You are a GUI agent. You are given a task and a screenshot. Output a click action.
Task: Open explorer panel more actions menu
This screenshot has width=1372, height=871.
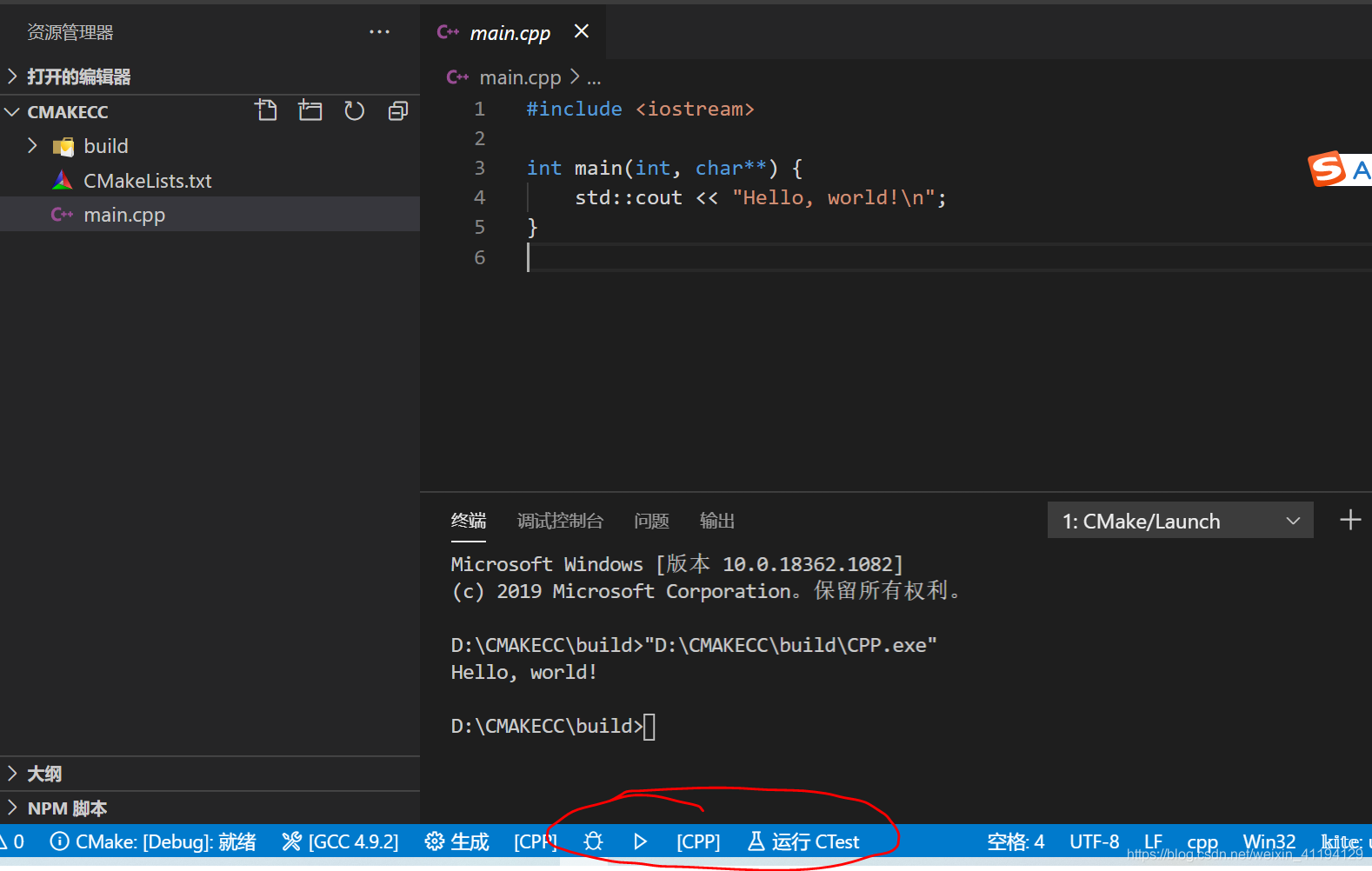tap(380, 32)
